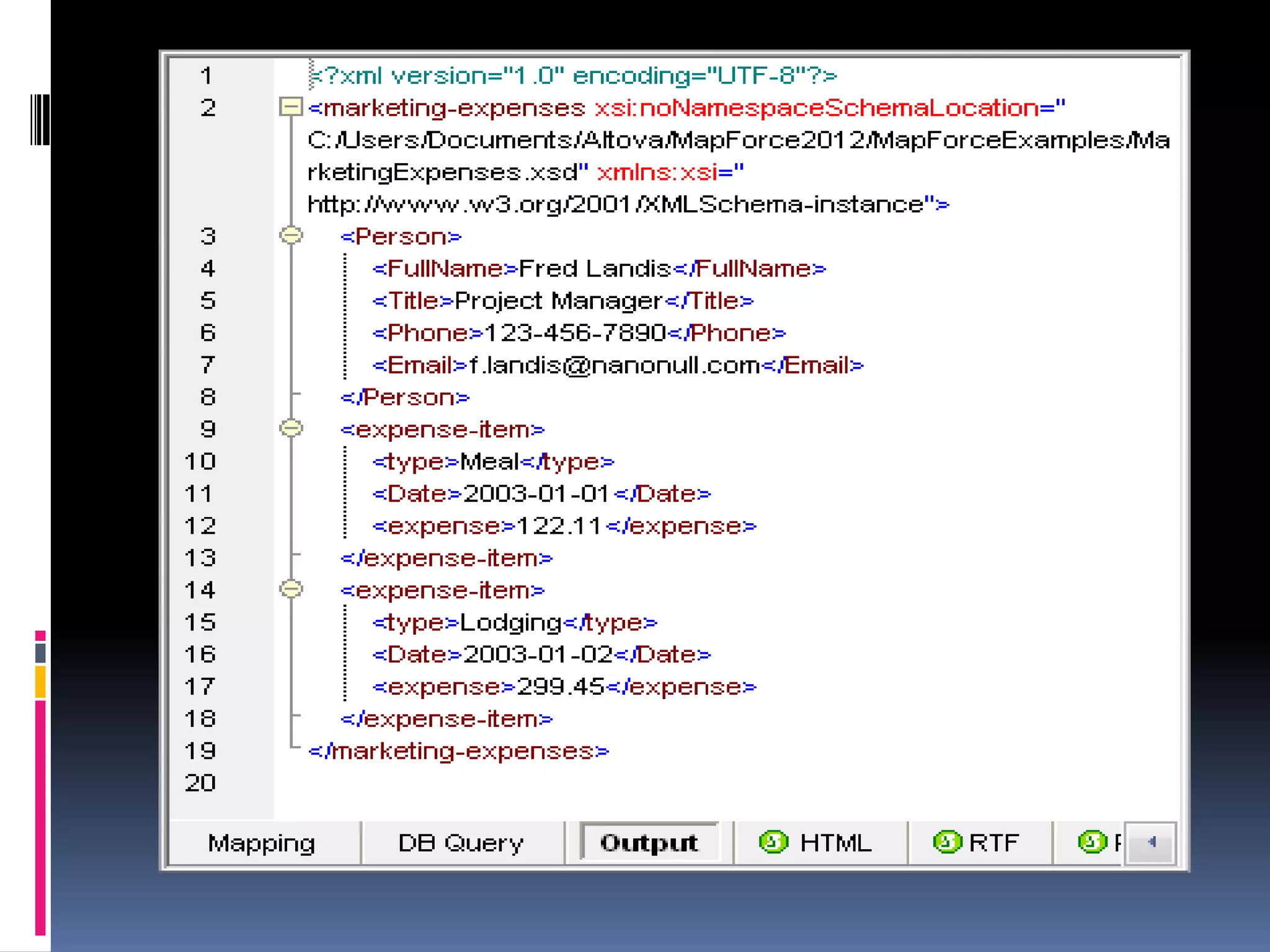Collapse the second expense-item with Lodging
Viewport: 1270px width, 952px height.
pos(290,589)
